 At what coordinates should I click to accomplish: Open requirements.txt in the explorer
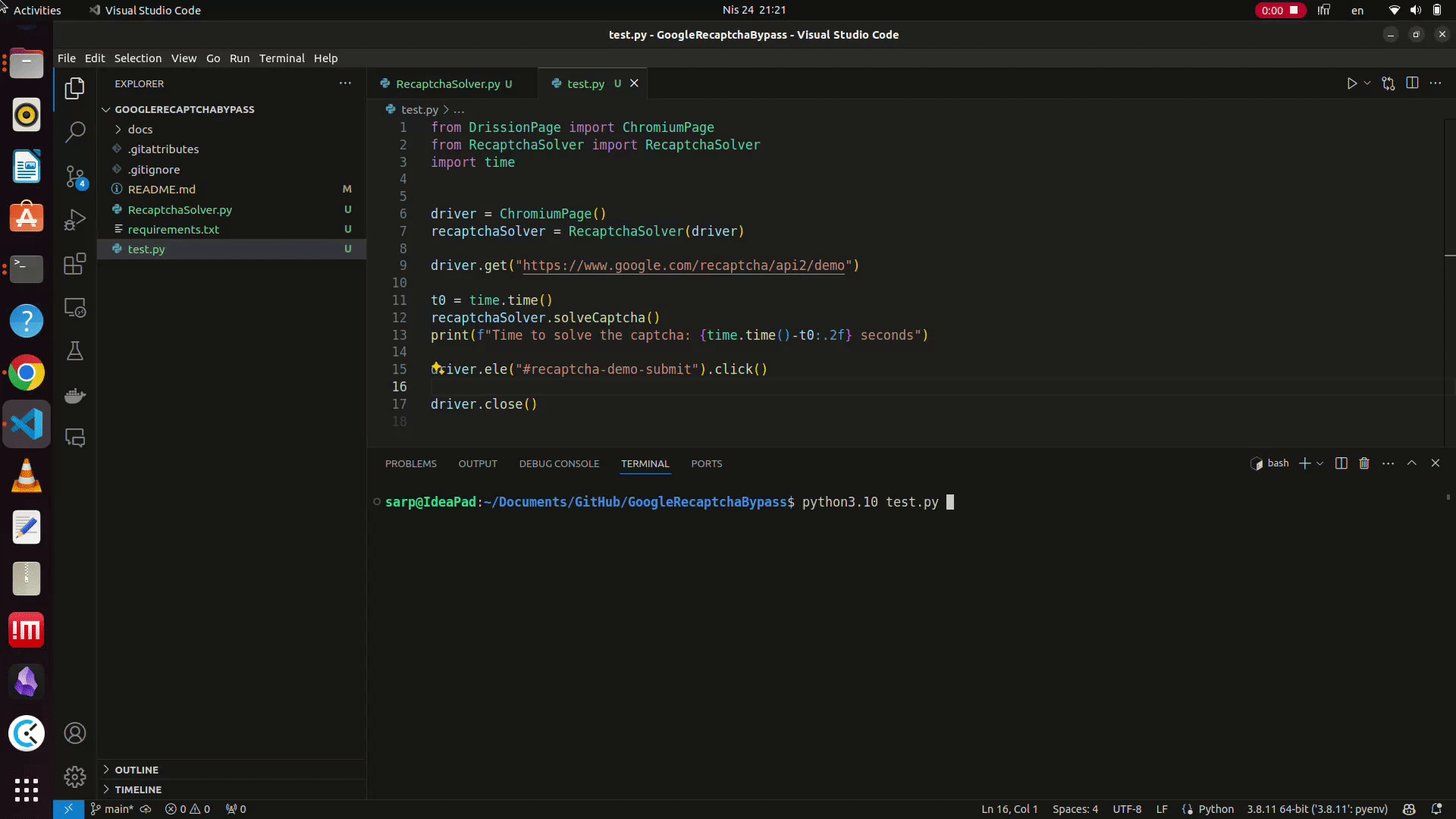173,229
